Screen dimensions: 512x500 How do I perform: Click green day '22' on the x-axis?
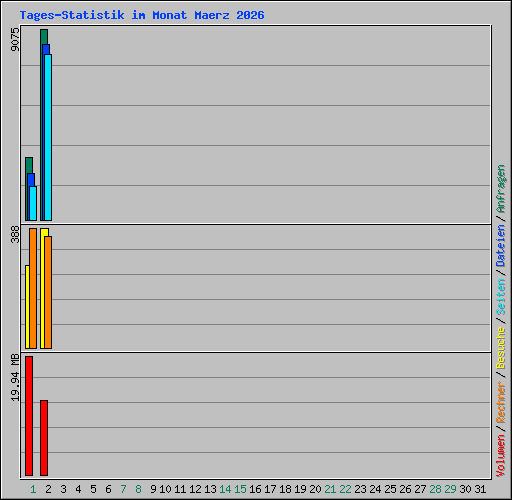point(345,489)
